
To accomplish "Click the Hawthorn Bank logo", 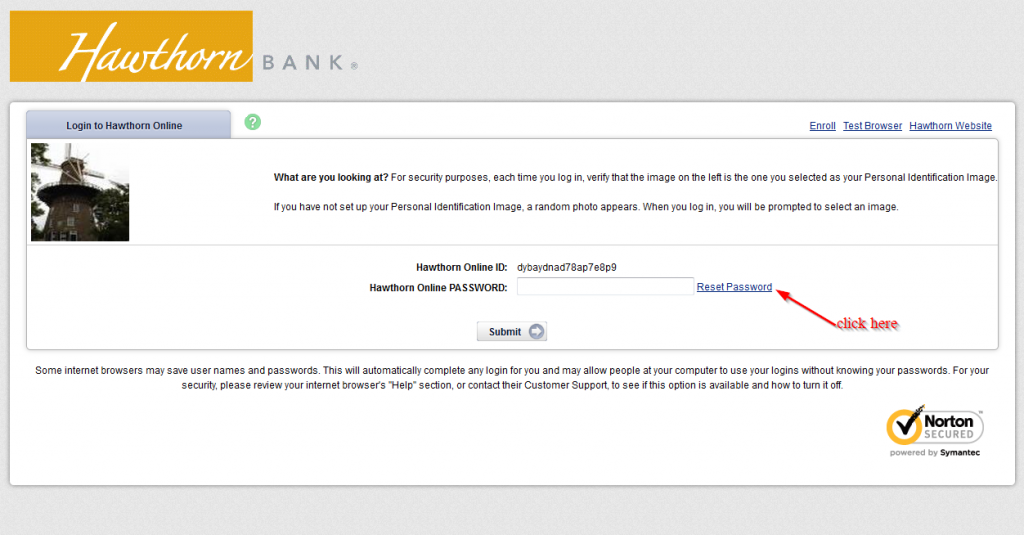I will [184, 47].
